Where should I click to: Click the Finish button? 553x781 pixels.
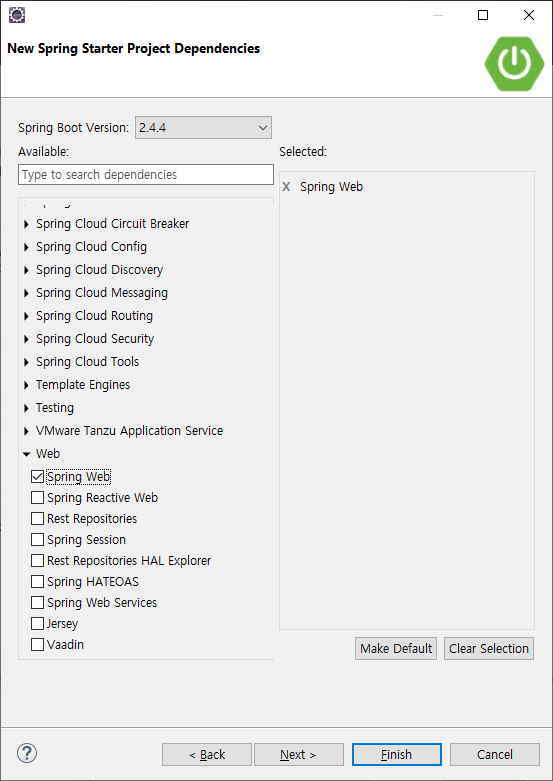pyautogui.click(x=397, y=755)
